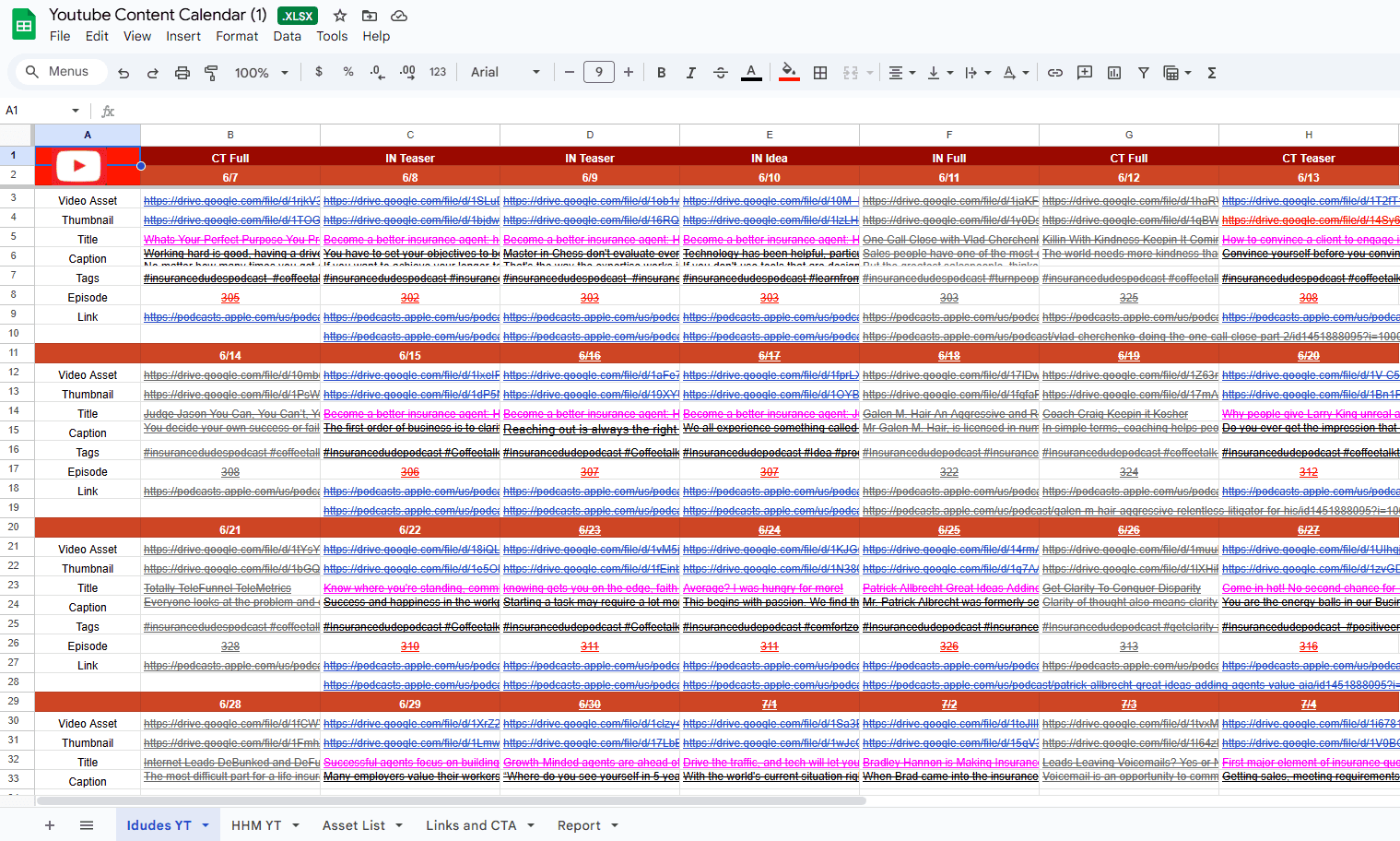Screen dimensions: 1400x841
Task: Activate the Paint format tool
Action: pyautogui.click(x=211, y=73)
